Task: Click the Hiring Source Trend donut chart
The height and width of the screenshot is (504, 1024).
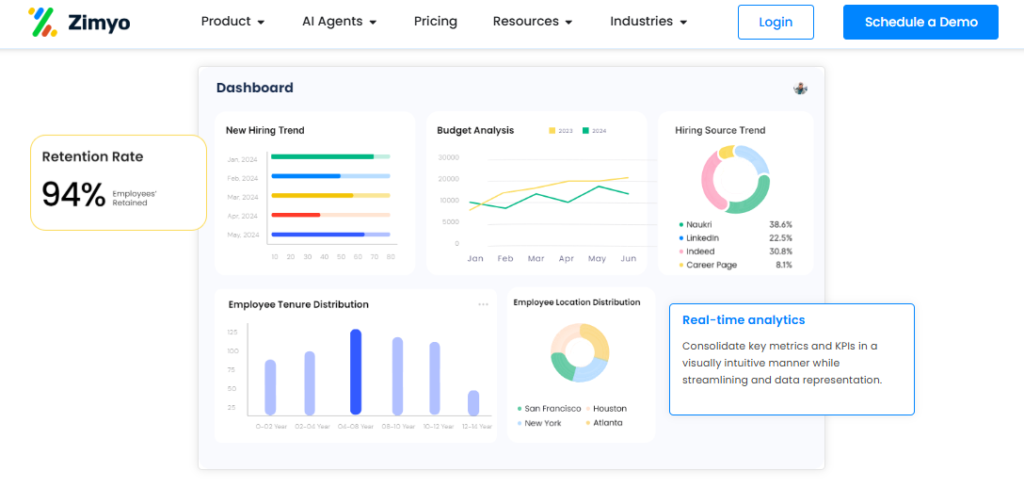Action: point(735,180)
